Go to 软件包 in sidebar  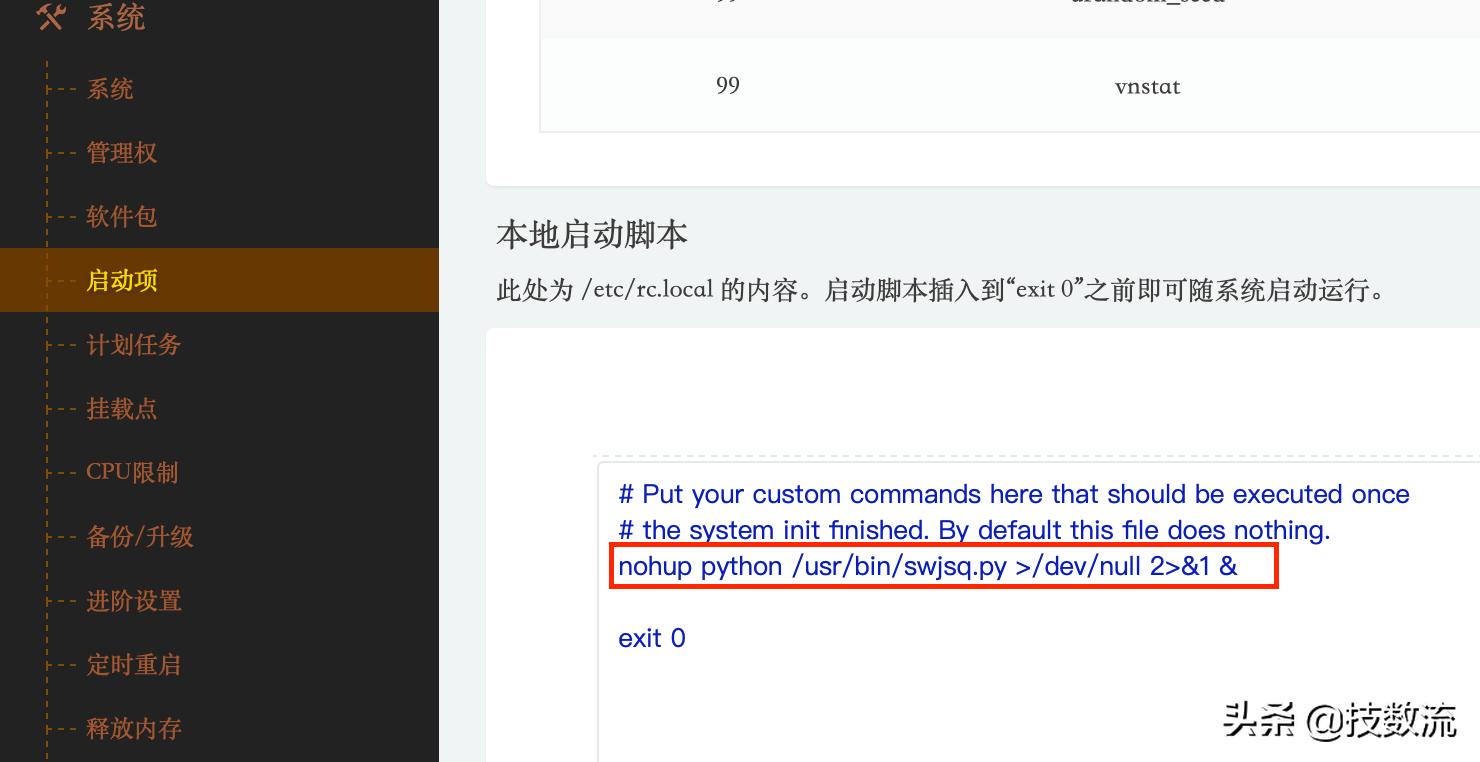coord(122,217)
